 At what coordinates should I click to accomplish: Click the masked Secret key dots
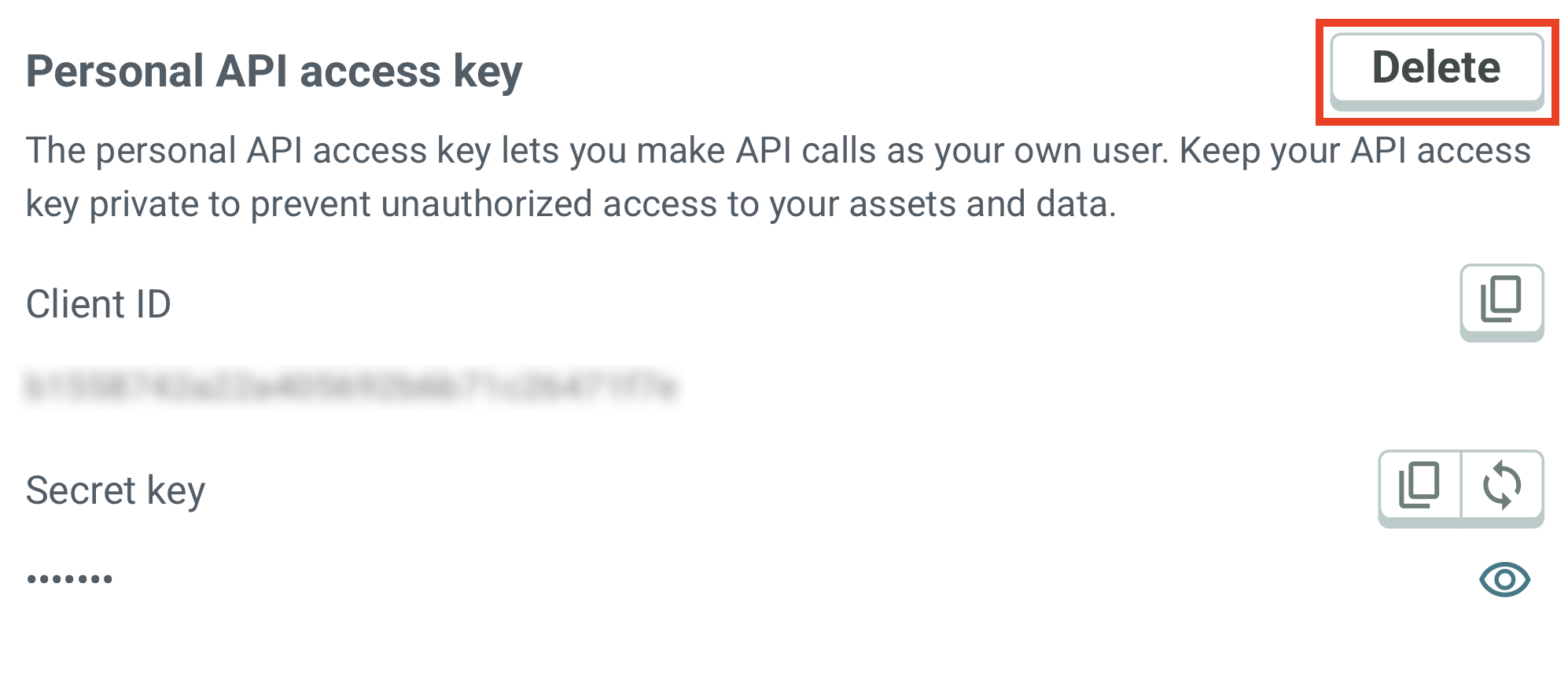coord(70,580)
